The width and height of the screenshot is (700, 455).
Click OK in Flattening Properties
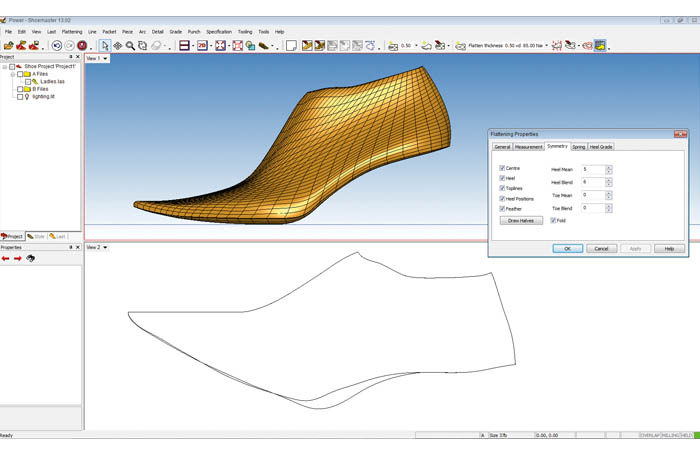[567, 248]
